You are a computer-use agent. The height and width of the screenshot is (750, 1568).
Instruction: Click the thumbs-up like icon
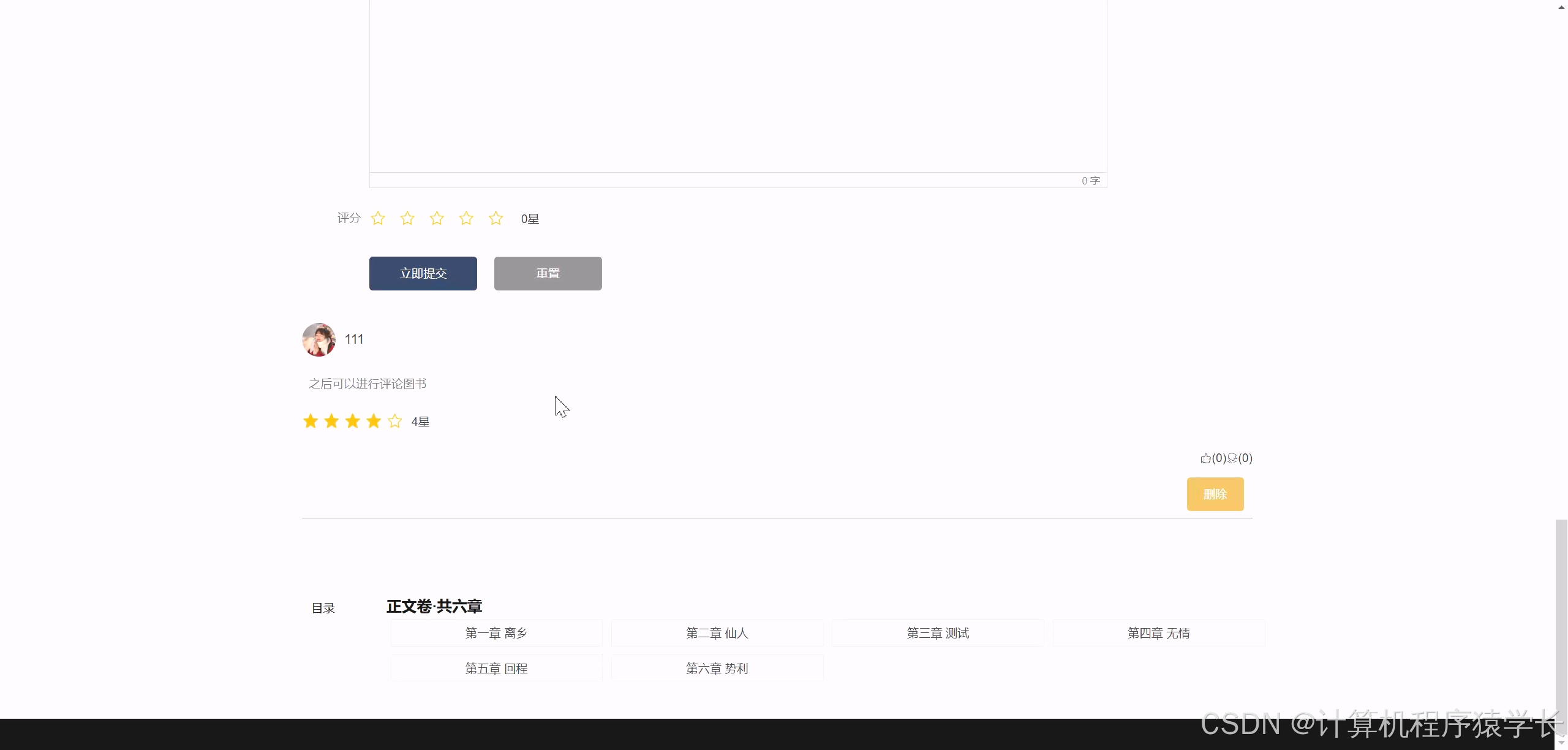click(x=1205, y=458)
